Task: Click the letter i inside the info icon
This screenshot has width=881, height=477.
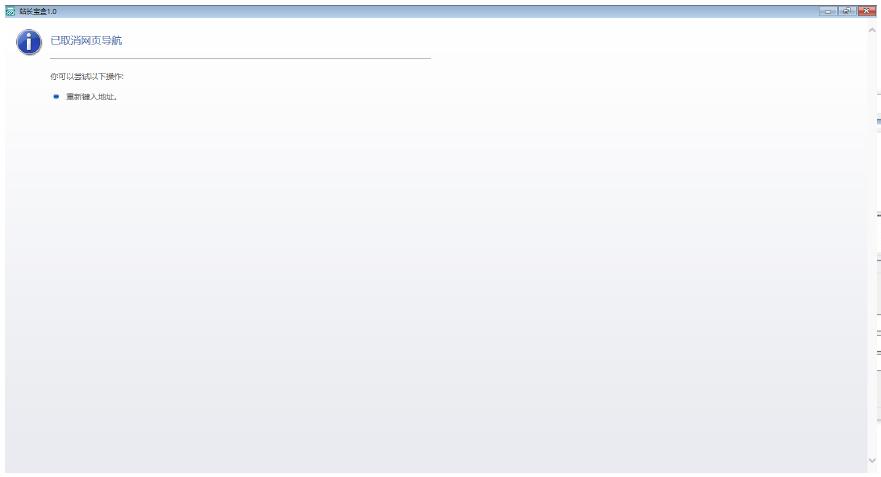Action: (29, 42)
